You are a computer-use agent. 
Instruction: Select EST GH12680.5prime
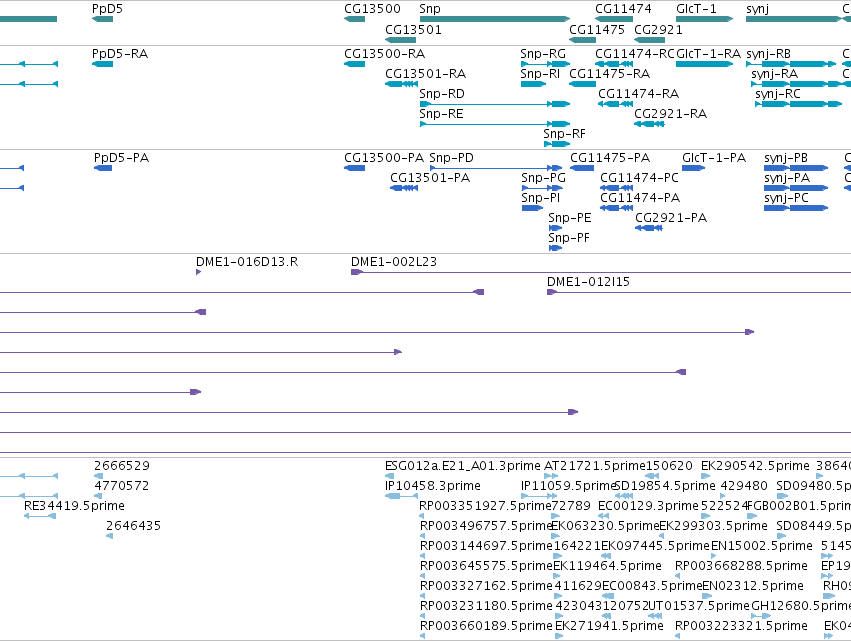click(x=761, y=616)
